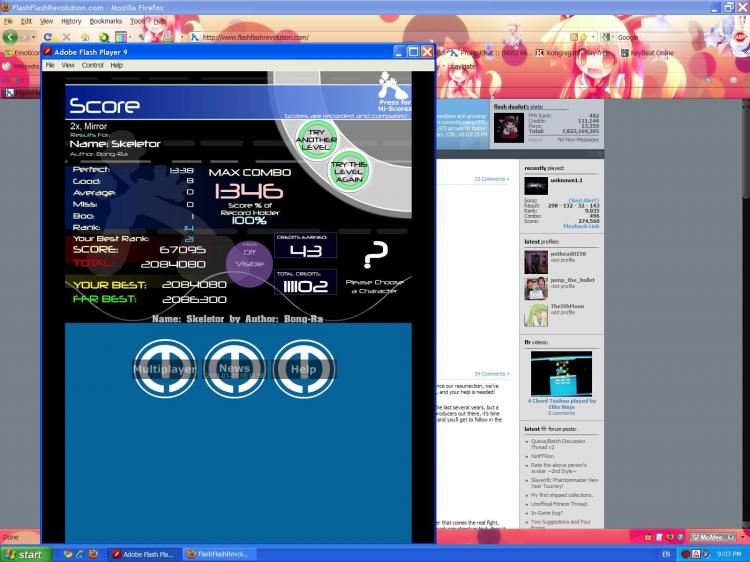
Task: Open File menu in Flash Player
Action: (50, 65)
